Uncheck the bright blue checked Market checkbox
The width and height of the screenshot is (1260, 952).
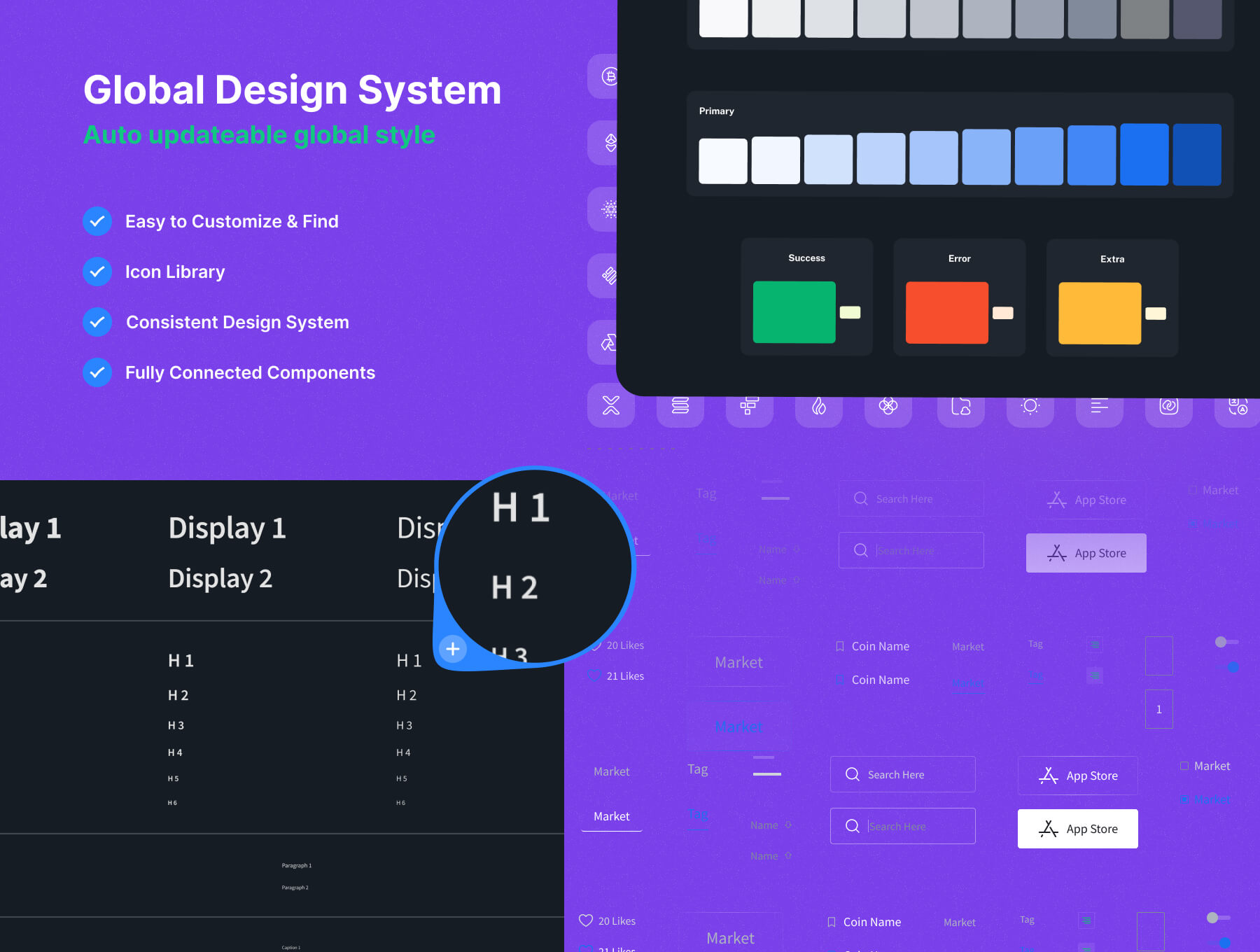coord(1184,799)
